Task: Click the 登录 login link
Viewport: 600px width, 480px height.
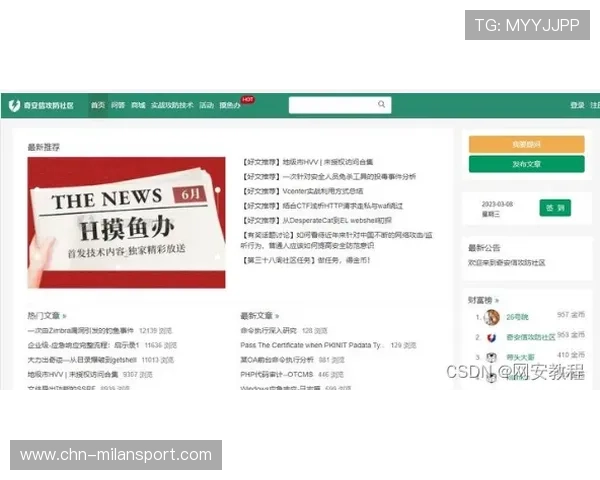Action: 577,105
